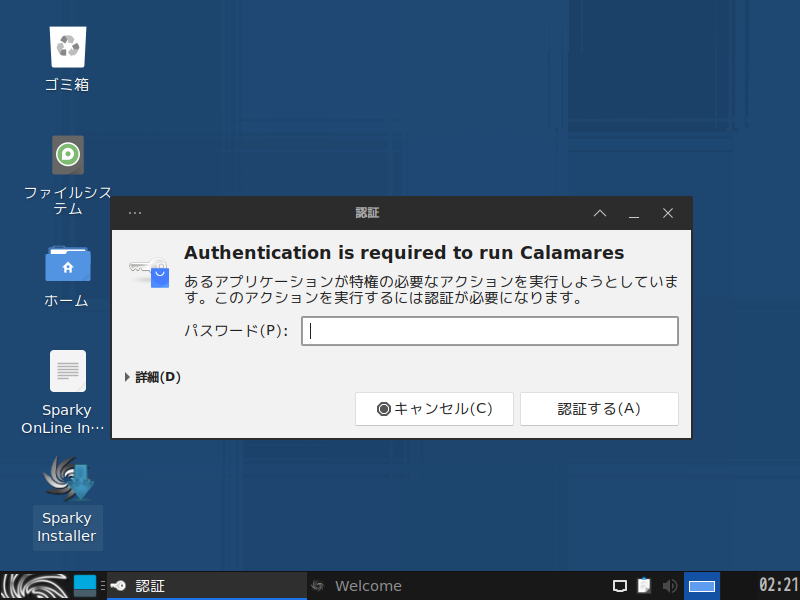Expand the 詳細(D) details section

153,377
